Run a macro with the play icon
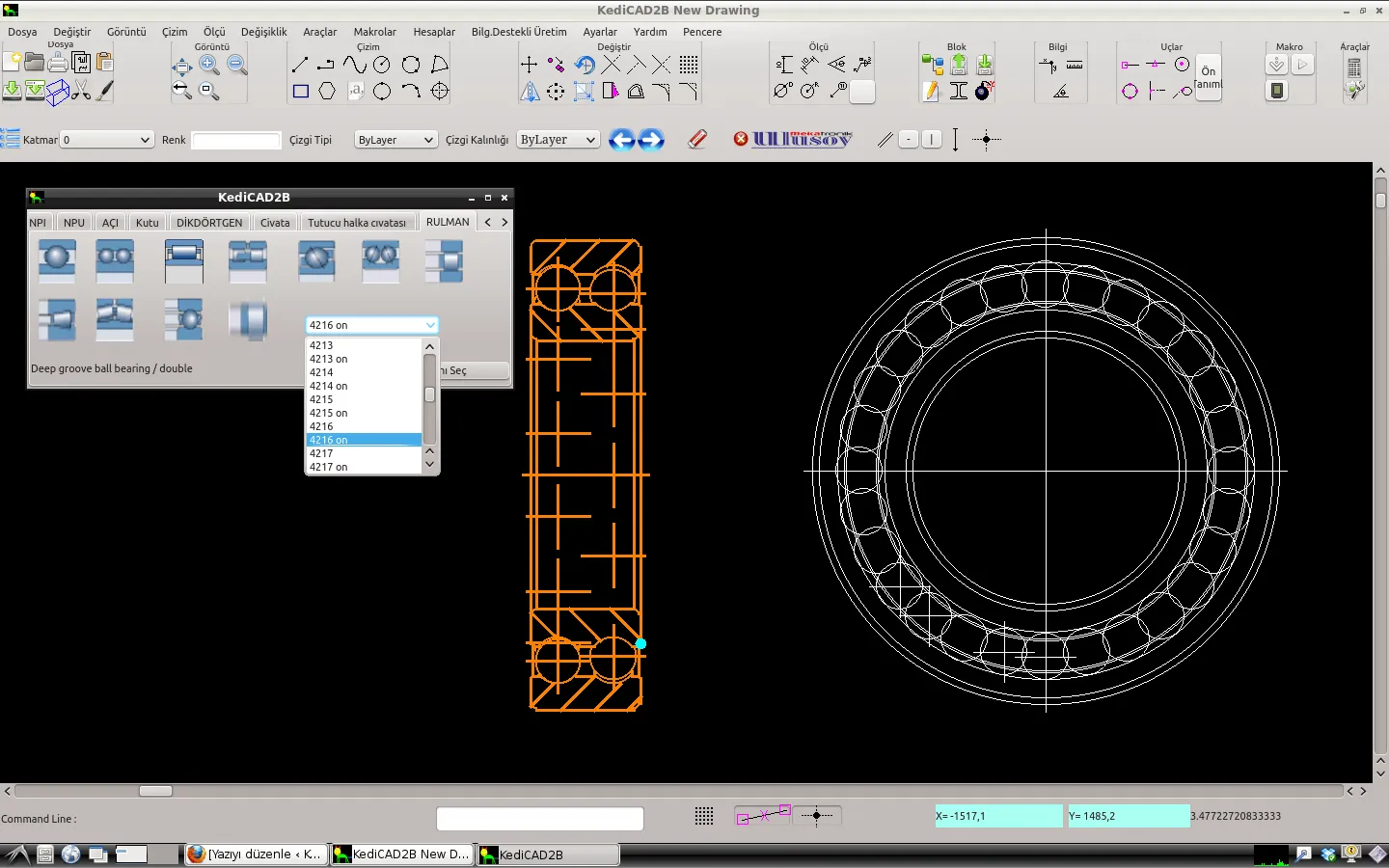The height and width of the screenshot is (868, 1389). (x=1302, y=64)
